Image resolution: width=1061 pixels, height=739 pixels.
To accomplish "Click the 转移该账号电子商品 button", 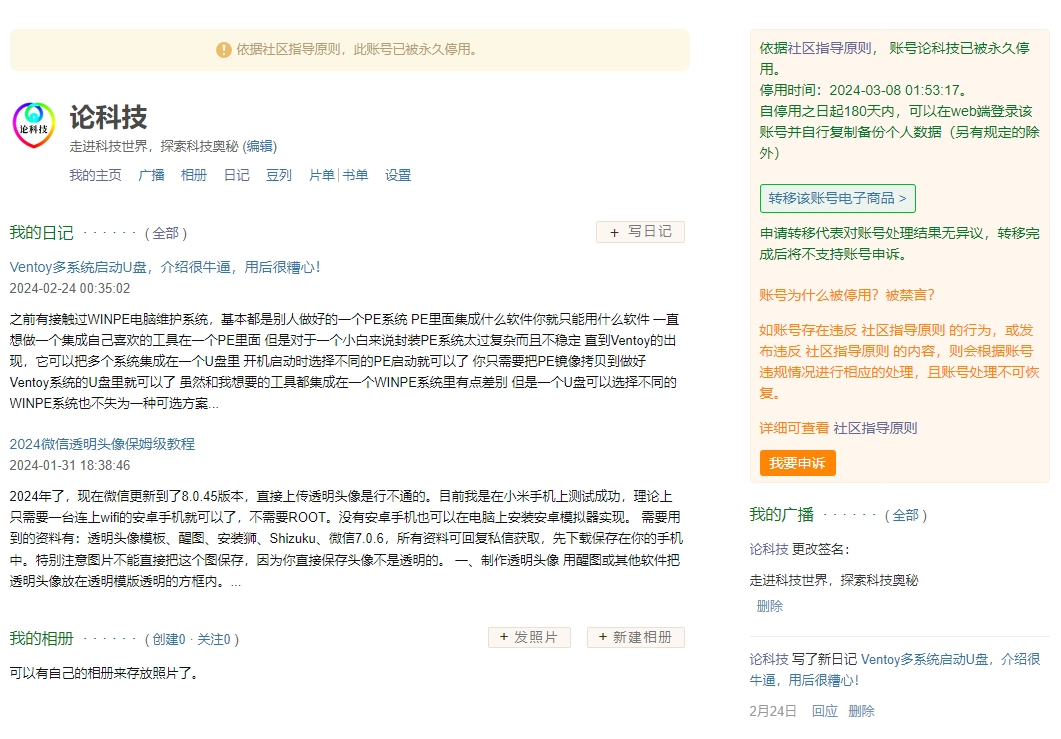I will [x=837, y=198].
